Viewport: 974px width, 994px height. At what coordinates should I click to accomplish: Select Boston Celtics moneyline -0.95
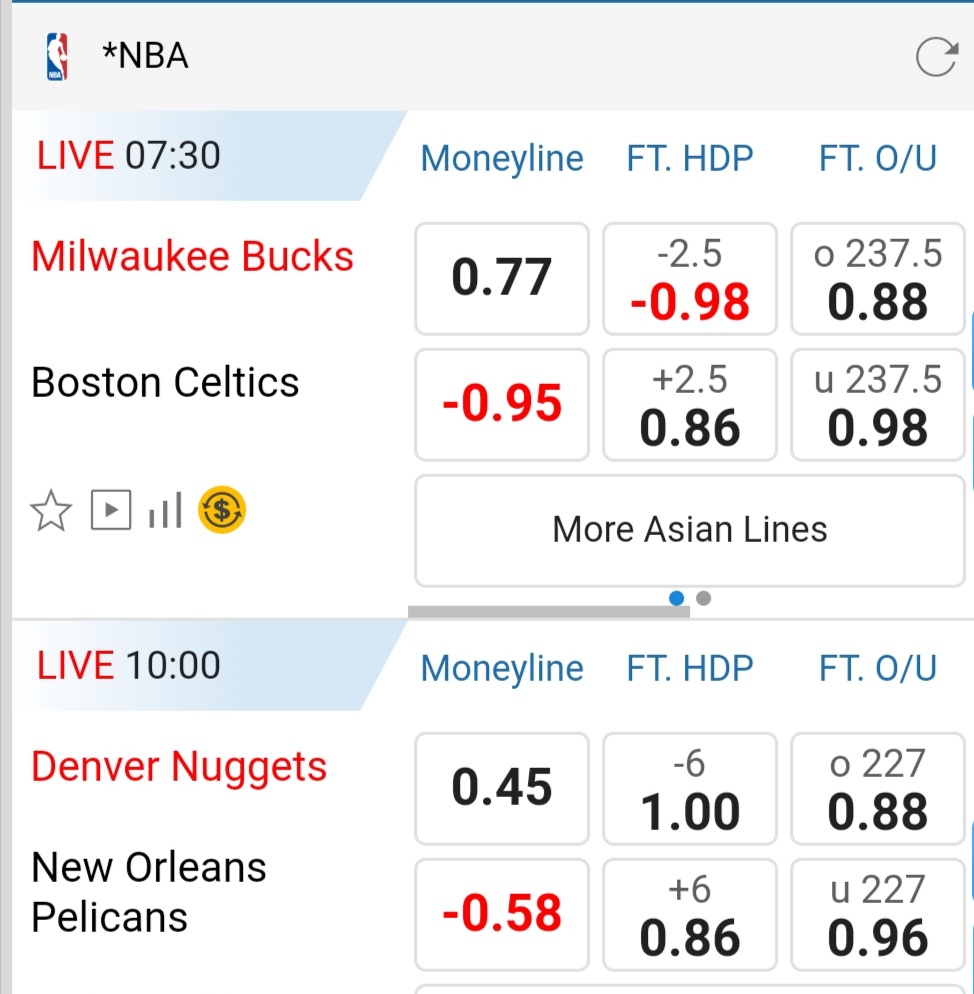(x=502, y=404)
